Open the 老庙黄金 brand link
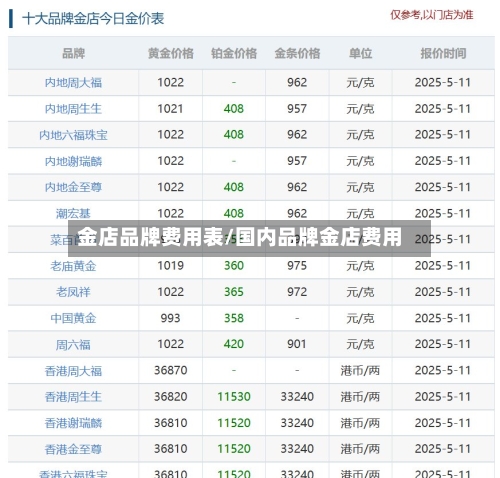The image size is (500, 478). point(73,266)
